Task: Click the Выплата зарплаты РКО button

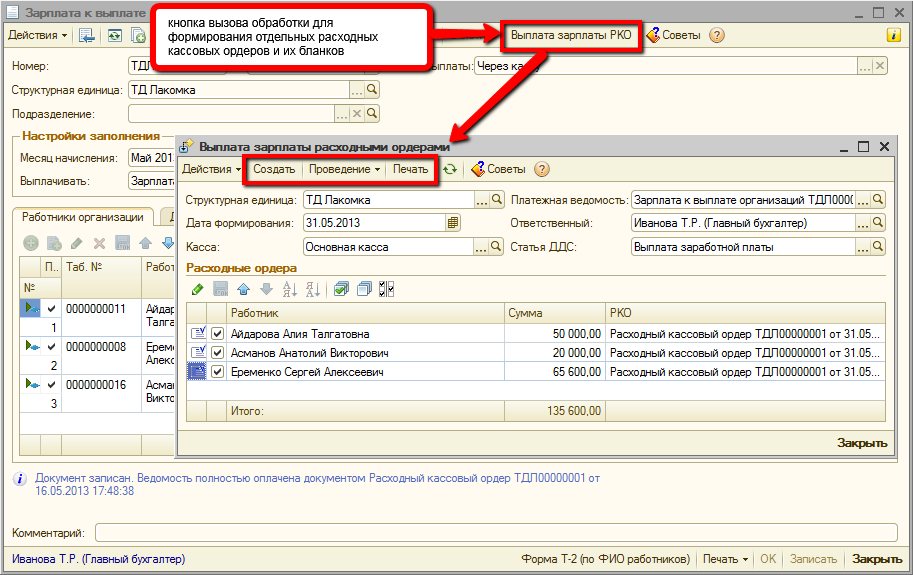Action: click(x=570, y=35)
